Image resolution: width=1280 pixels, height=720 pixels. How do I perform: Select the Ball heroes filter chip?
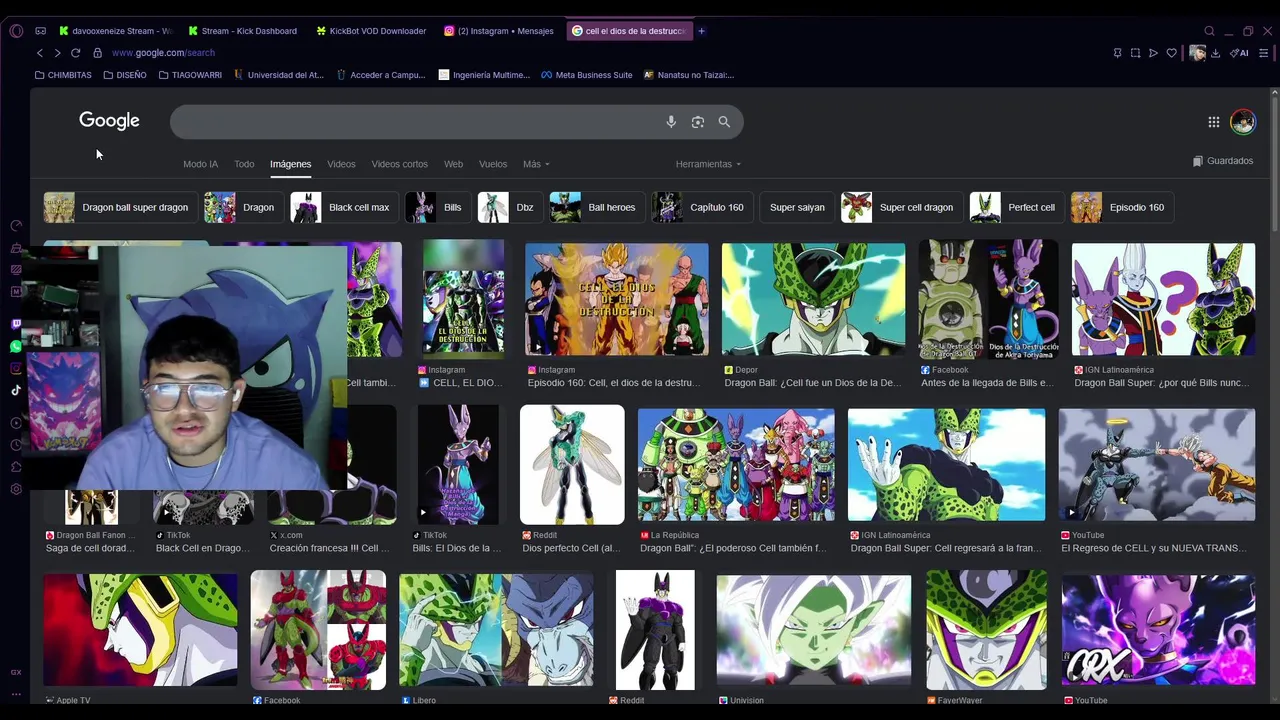tap(596, 207)
